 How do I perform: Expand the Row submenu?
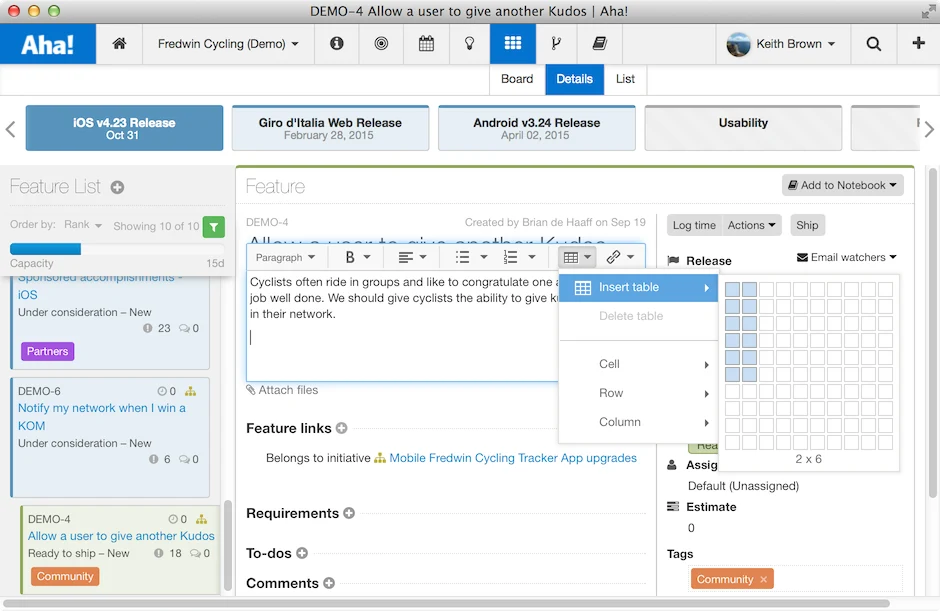638,393
